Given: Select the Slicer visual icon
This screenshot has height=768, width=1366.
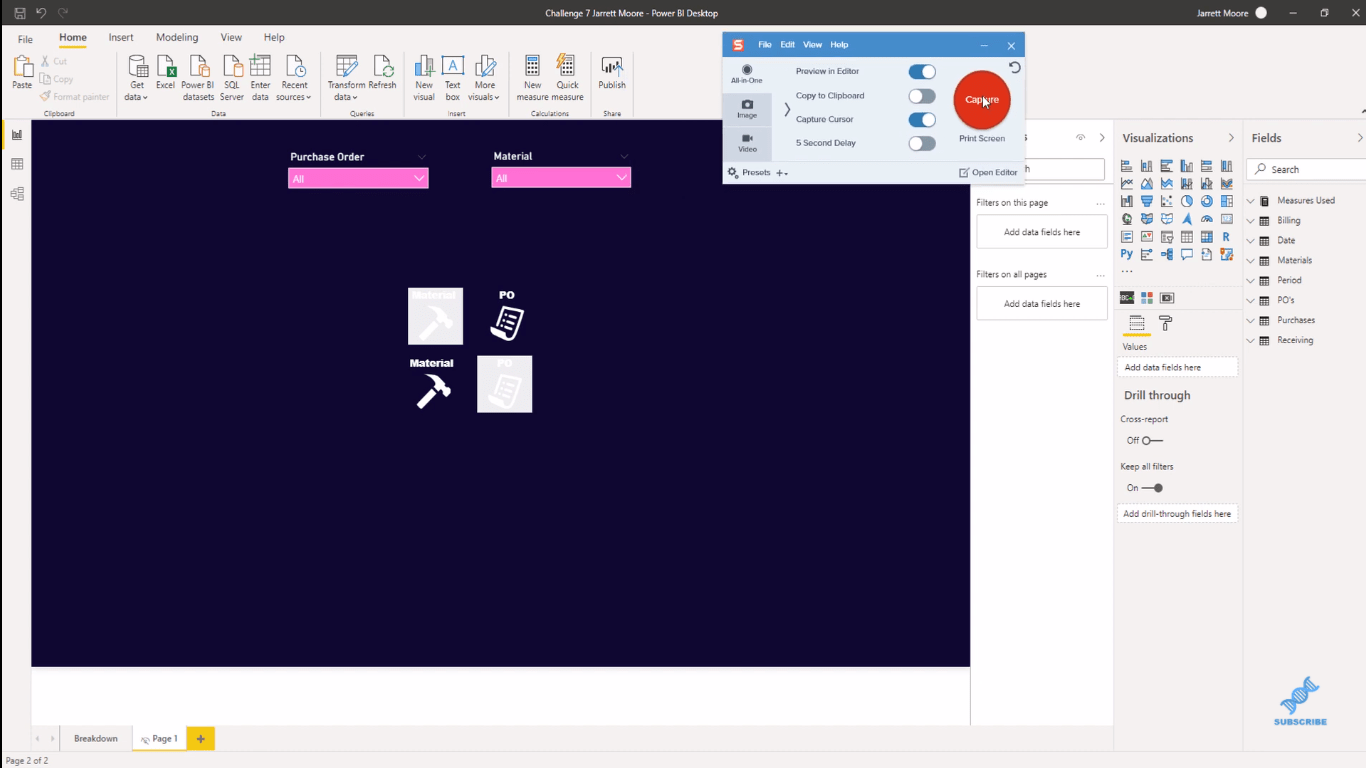Looking at the screenshot, I should [1167, 237].
